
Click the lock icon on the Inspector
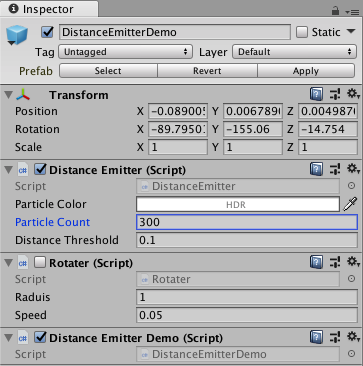(336, 11)
